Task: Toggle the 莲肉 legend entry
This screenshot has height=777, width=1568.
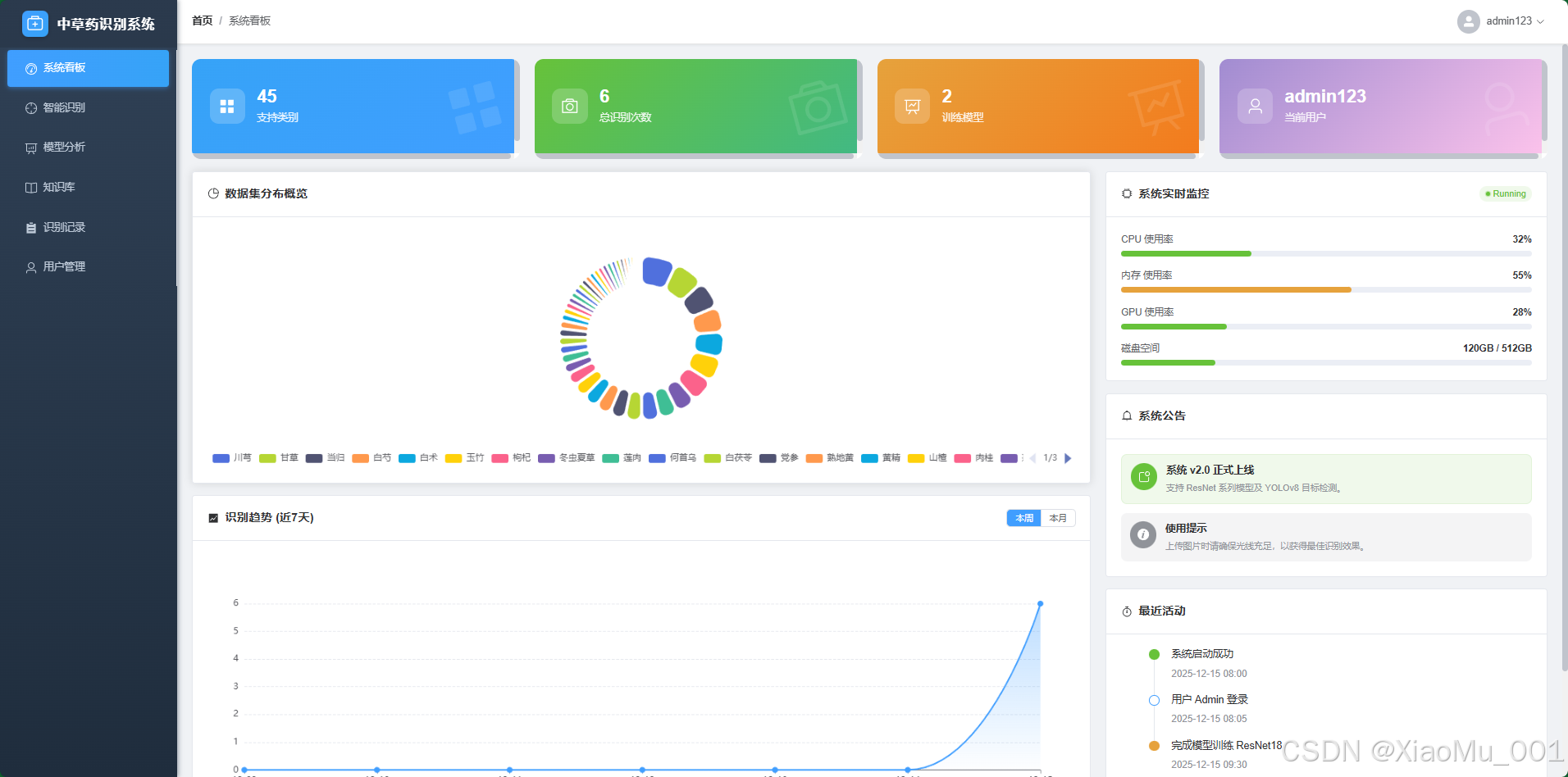Action: pos(622,458)
